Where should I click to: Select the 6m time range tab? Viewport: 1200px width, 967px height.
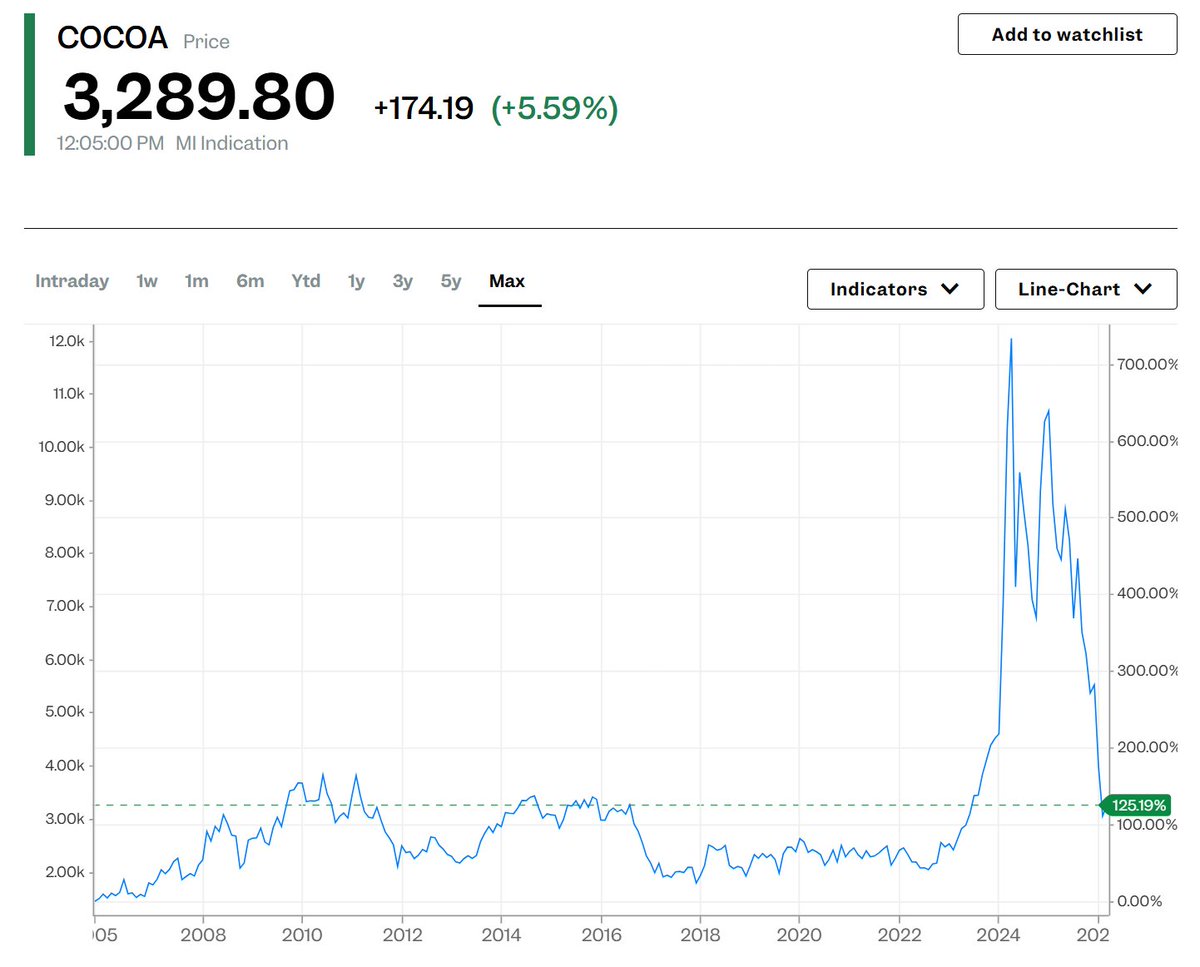click(x=250, y=281)
